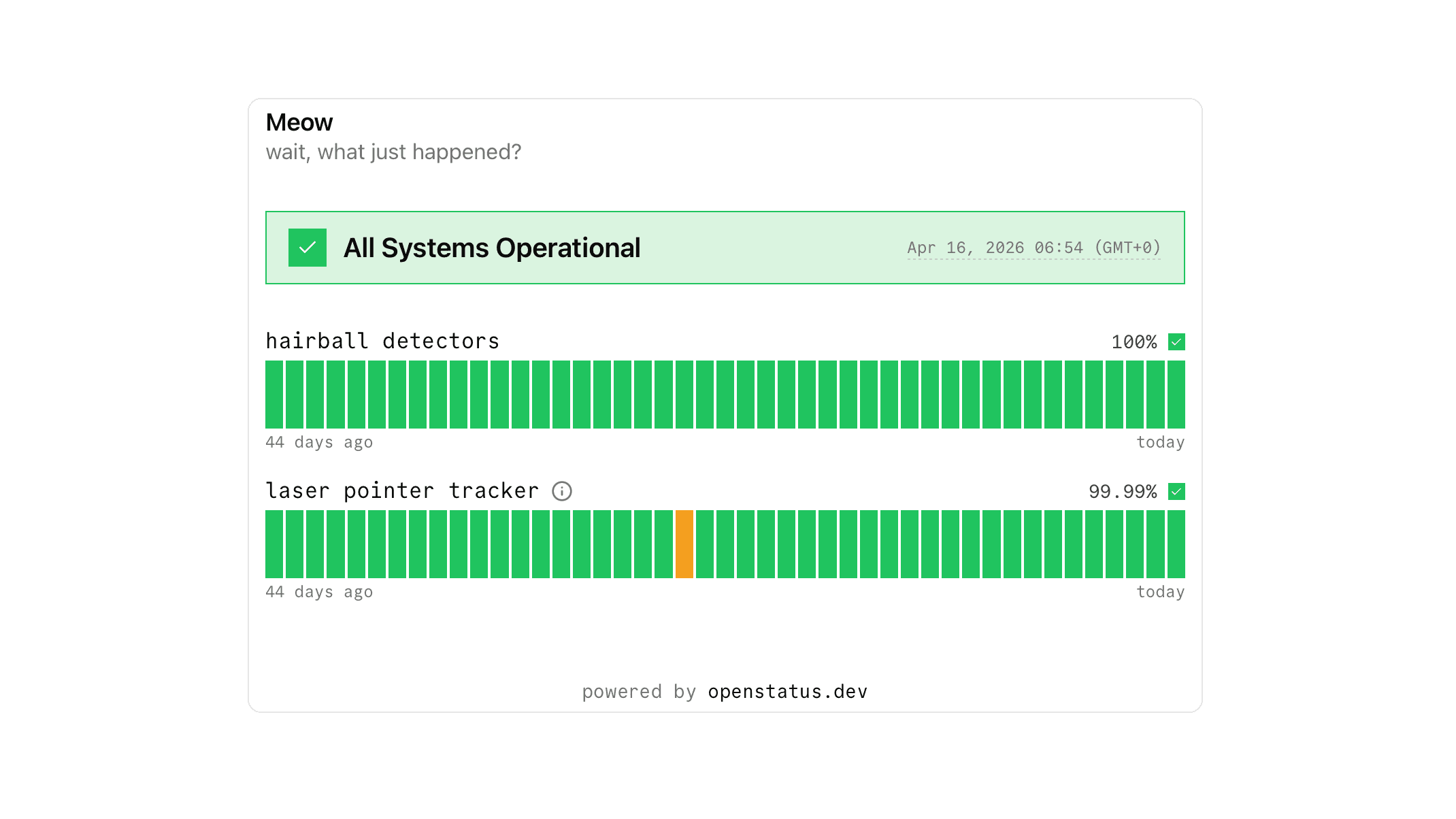Open the openstatus.dev link

click(x=787, y=692)
